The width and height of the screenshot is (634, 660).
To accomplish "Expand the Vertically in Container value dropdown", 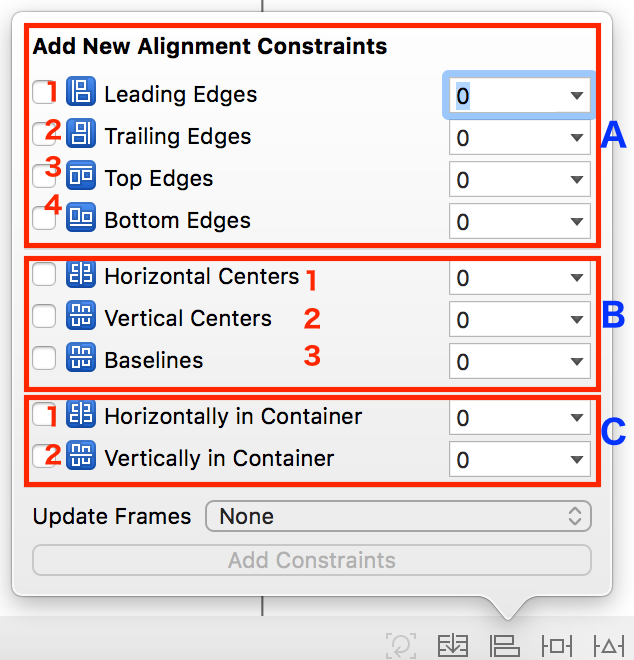I will pos(576,460).
